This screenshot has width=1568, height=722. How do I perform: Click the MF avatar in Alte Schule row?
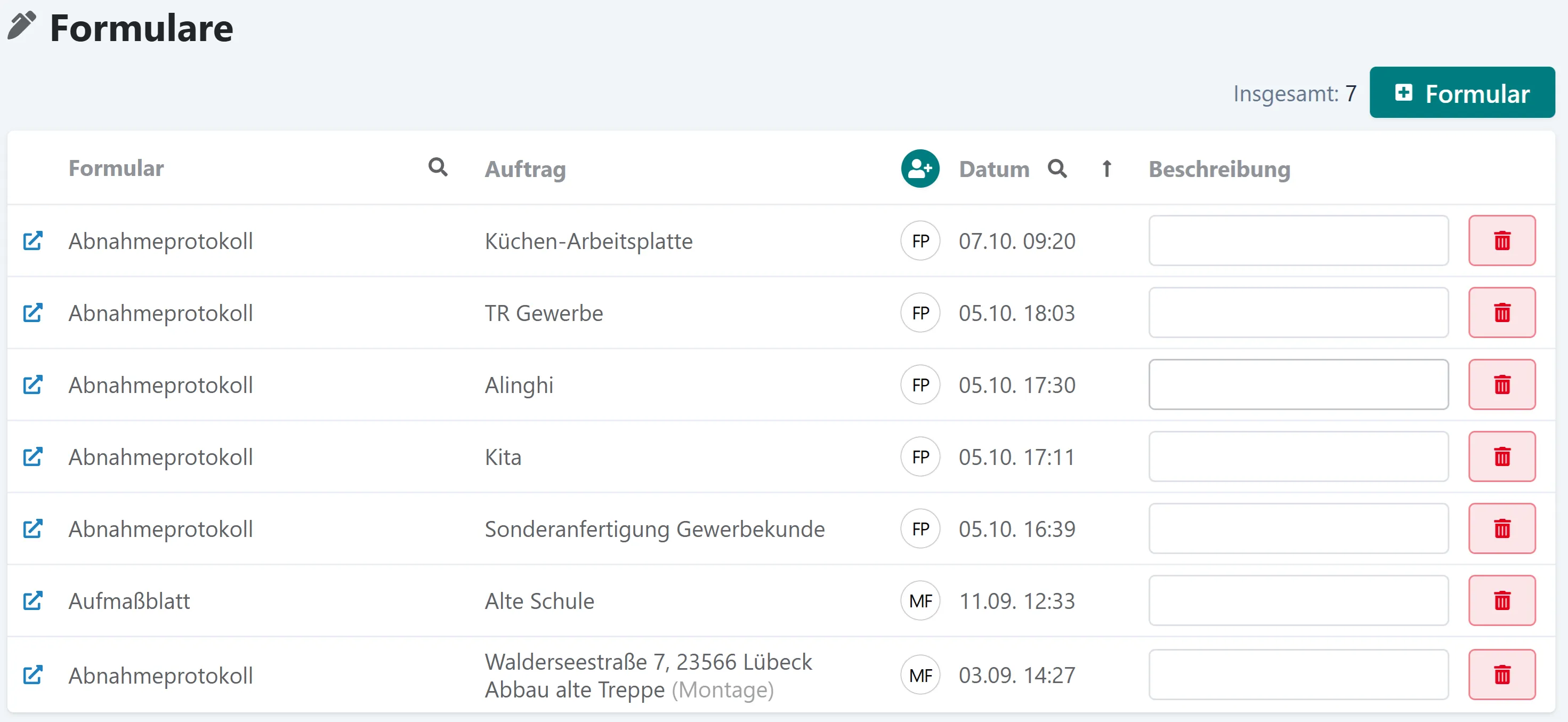pyautogui.click(x=920, y=600)
